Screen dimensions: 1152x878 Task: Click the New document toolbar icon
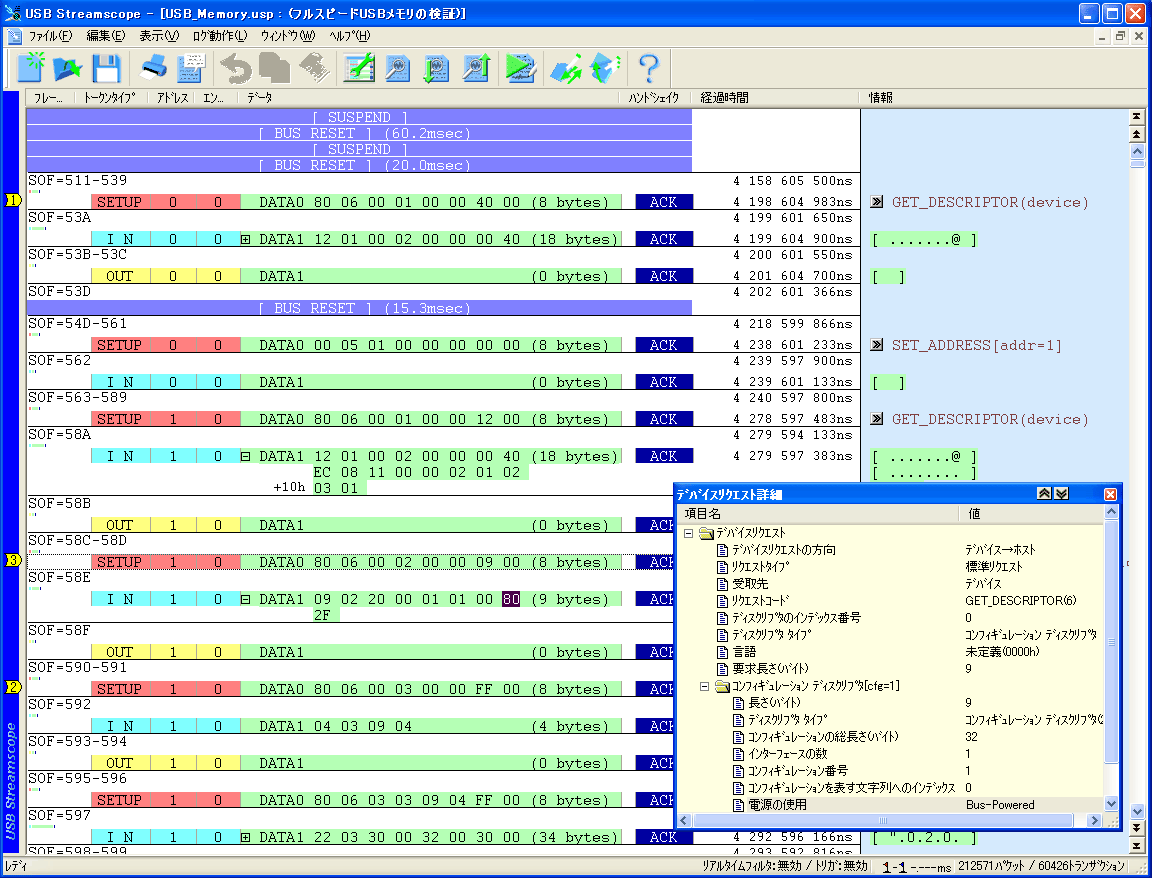click(x=30, y=68)
